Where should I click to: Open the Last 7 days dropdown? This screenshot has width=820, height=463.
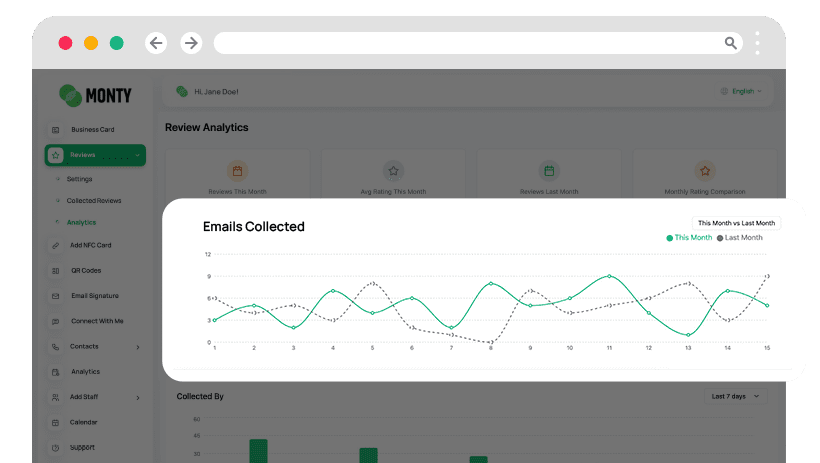coord(735,397)
